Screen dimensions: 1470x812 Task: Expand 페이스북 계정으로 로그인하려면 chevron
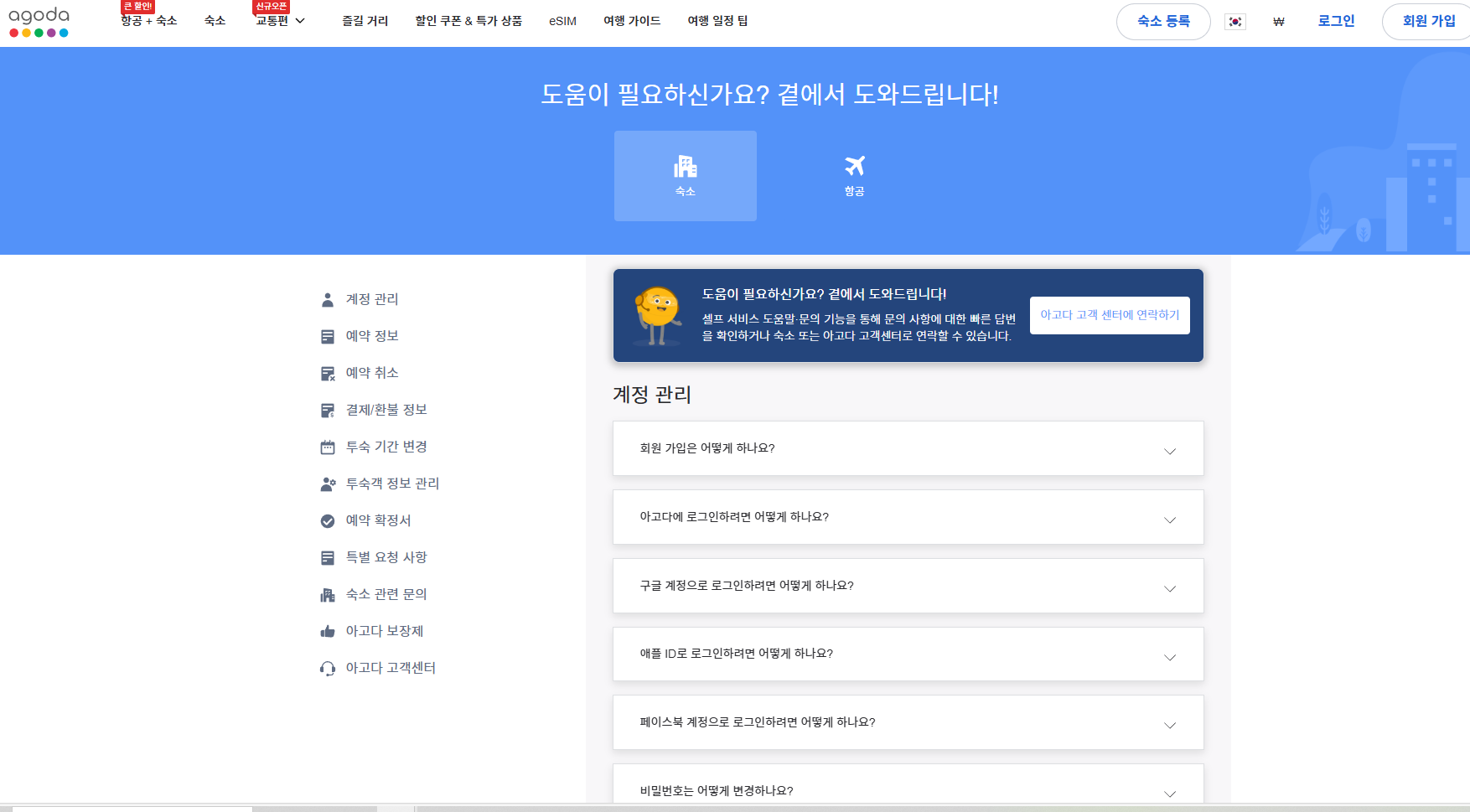coord(1170,726)
